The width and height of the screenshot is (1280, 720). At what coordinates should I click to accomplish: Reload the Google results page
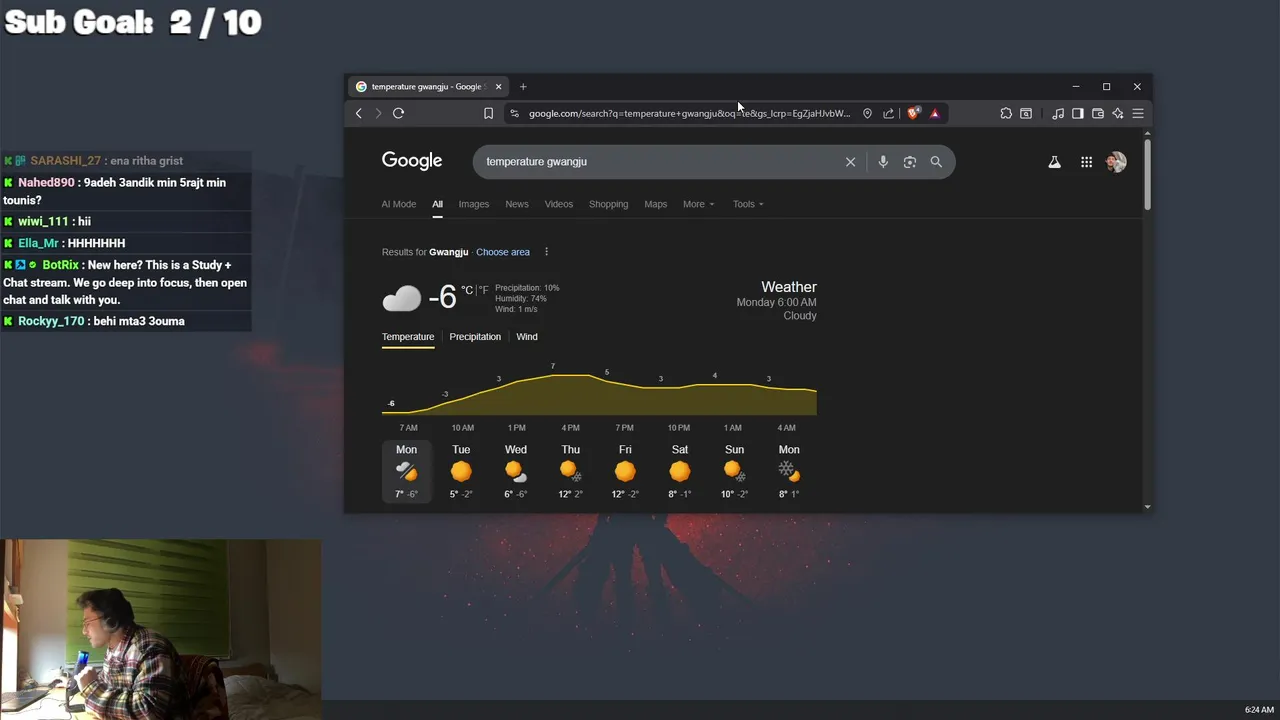(398, 113)
